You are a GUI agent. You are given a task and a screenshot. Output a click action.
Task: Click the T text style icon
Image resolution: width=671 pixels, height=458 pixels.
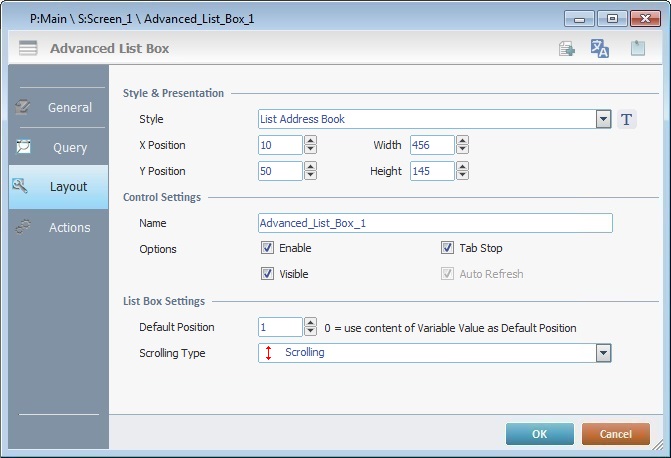(x=626, y=119)
